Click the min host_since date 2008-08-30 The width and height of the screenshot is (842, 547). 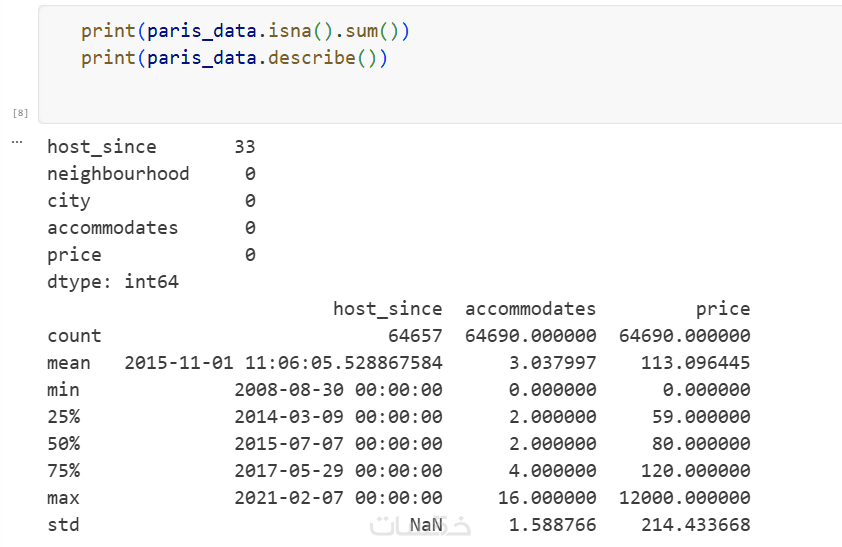338,390
